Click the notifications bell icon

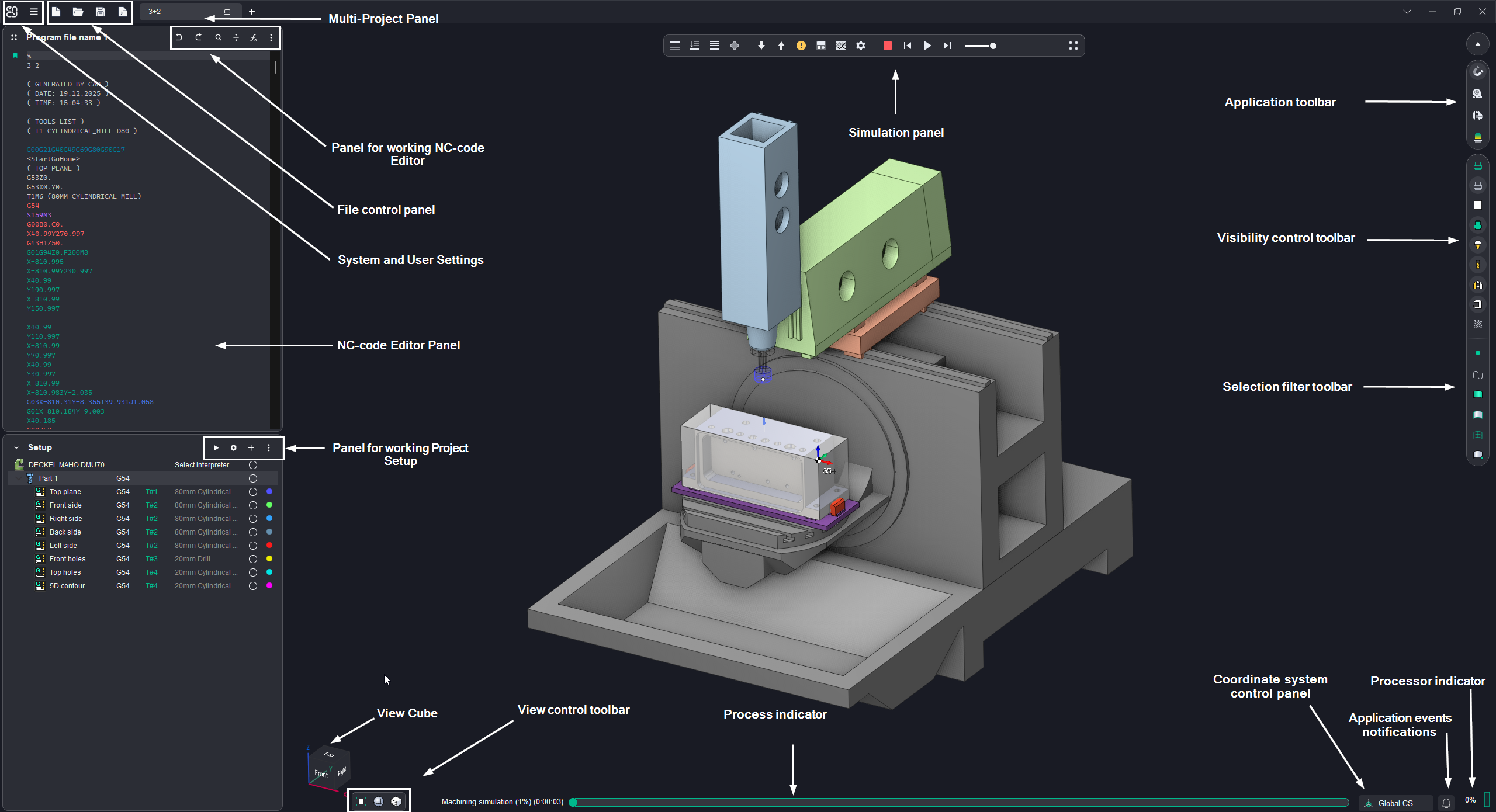1446,803
